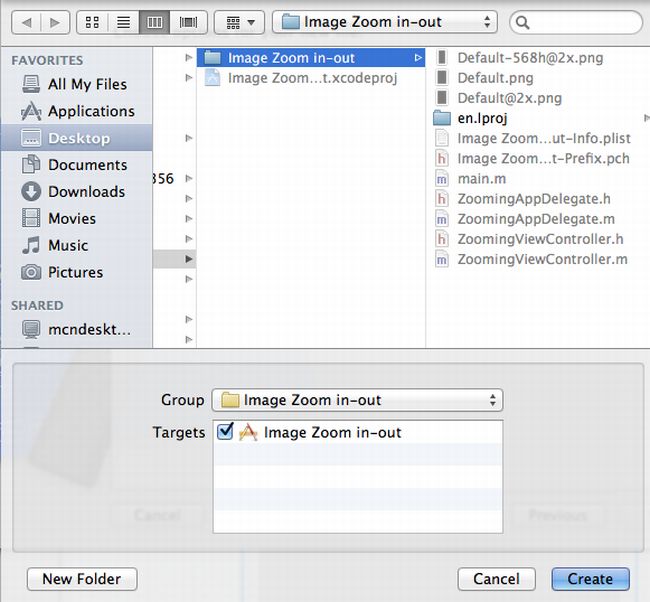This screenshot has width=650, height=602.
Task: Switch to icon view
Action: (x=92, y=22)
